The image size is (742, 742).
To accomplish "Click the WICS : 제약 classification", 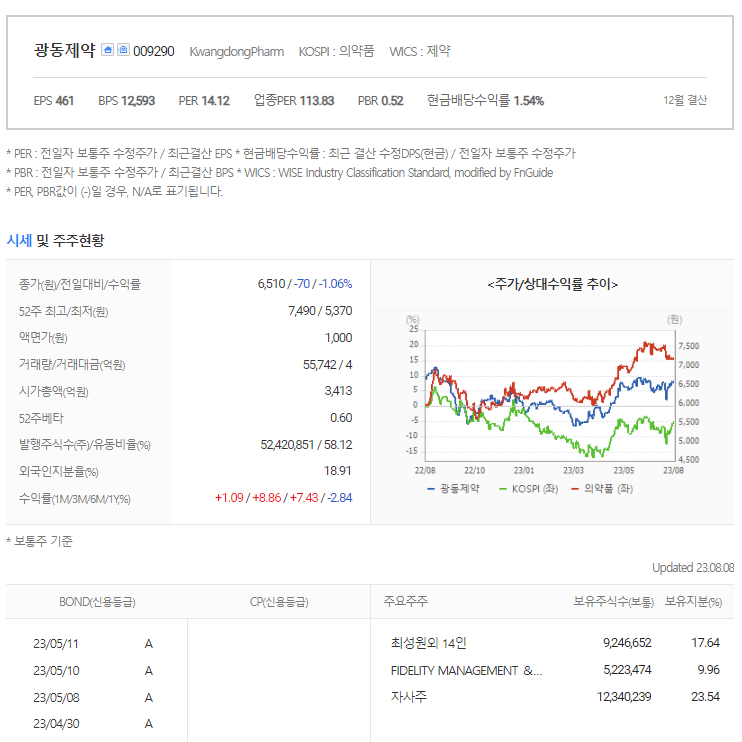I will tap(420, 51).
